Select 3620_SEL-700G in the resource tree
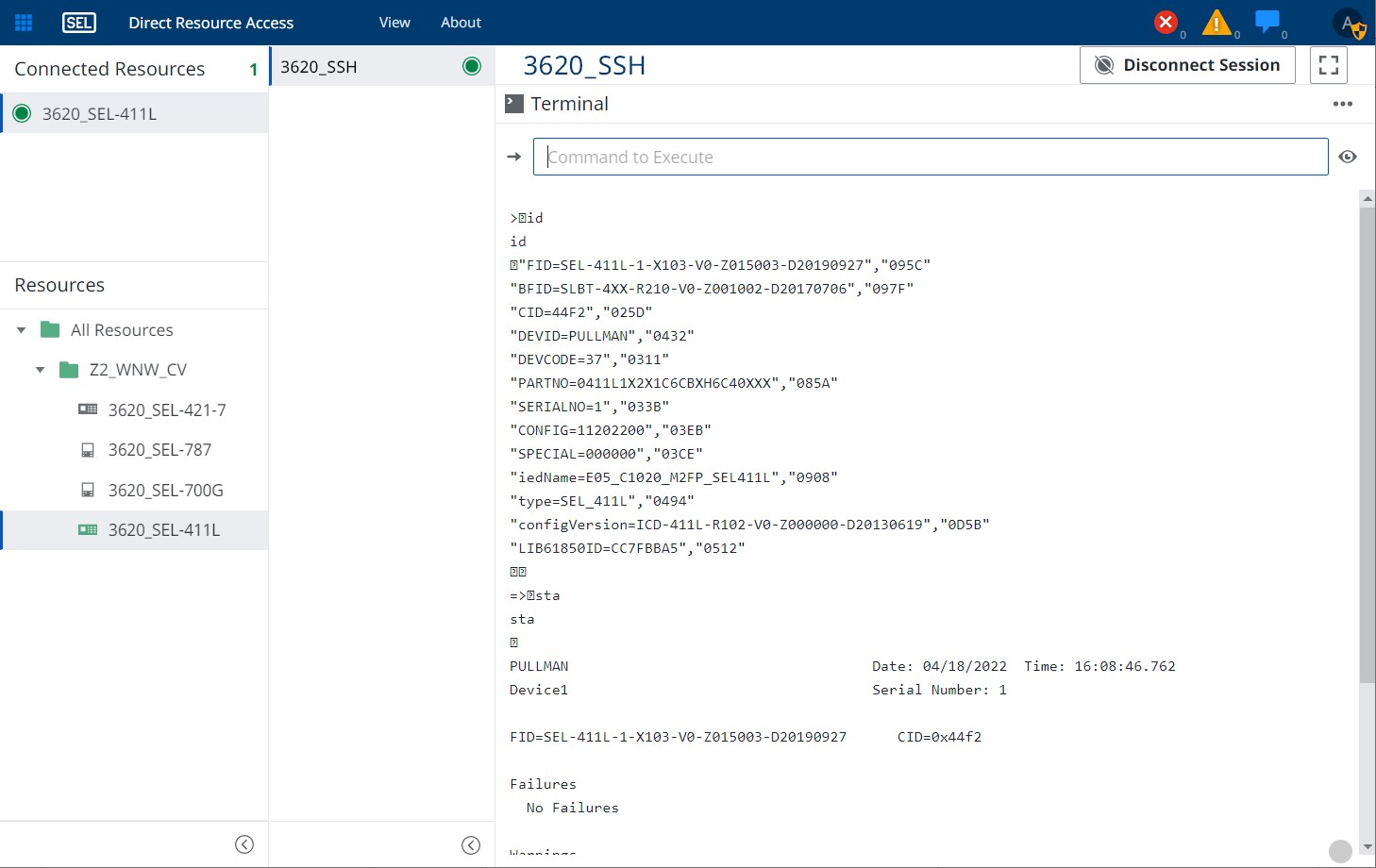The image size is (1376, 868). point(165,491)
